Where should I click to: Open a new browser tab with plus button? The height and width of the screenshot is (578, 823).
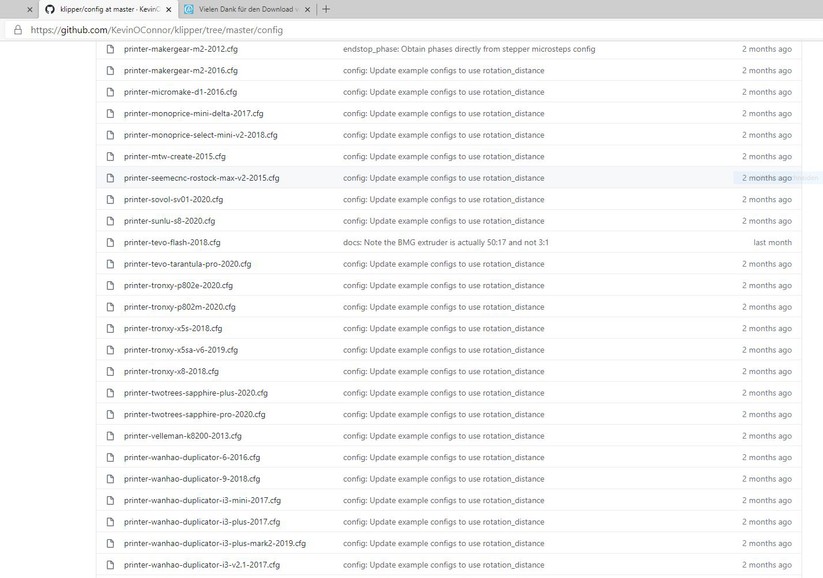coord(326,9)
